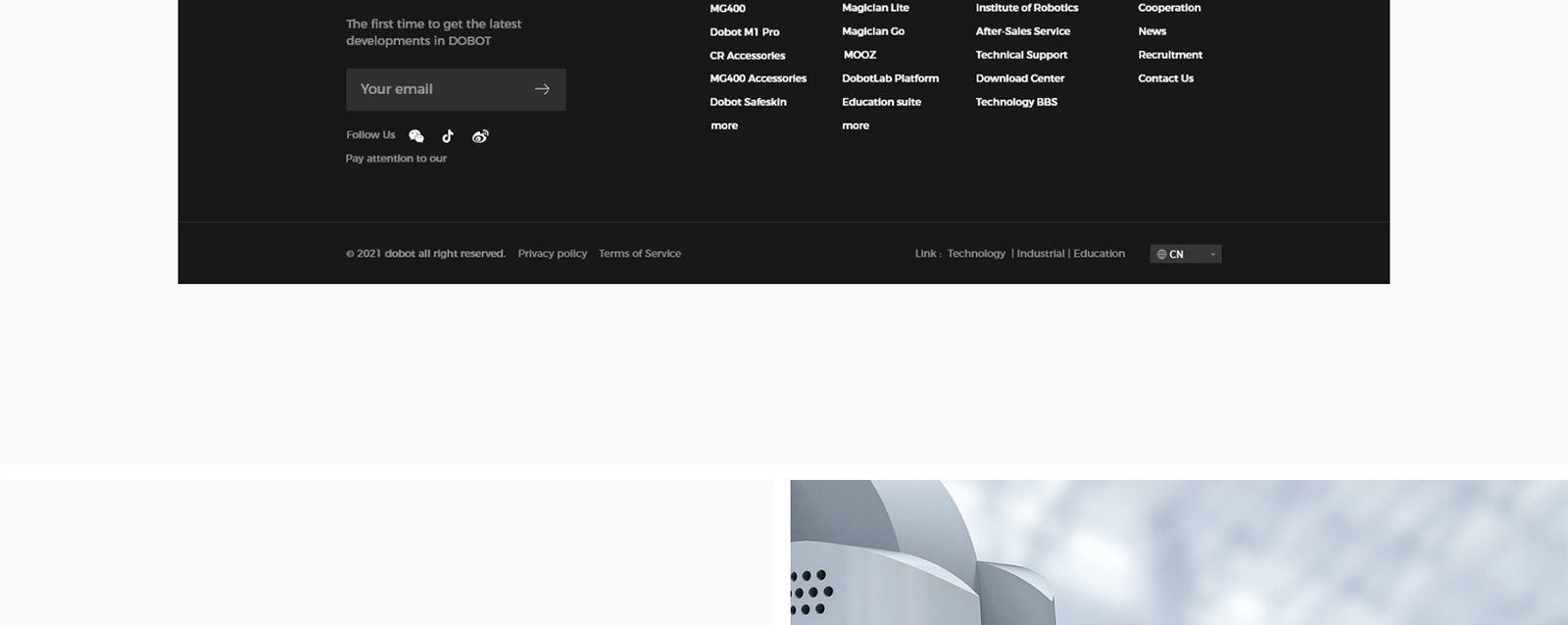Select the Technology BBS link

1016,102
